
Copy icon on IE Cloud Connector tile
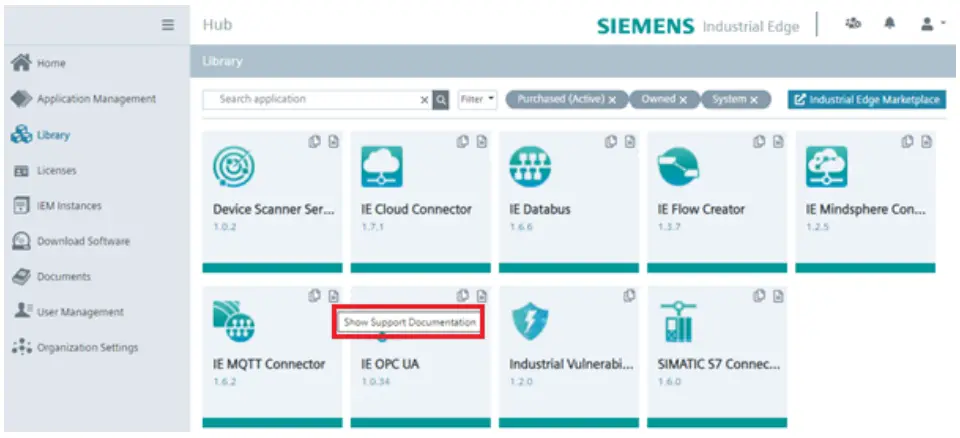[x=463, y=142]
